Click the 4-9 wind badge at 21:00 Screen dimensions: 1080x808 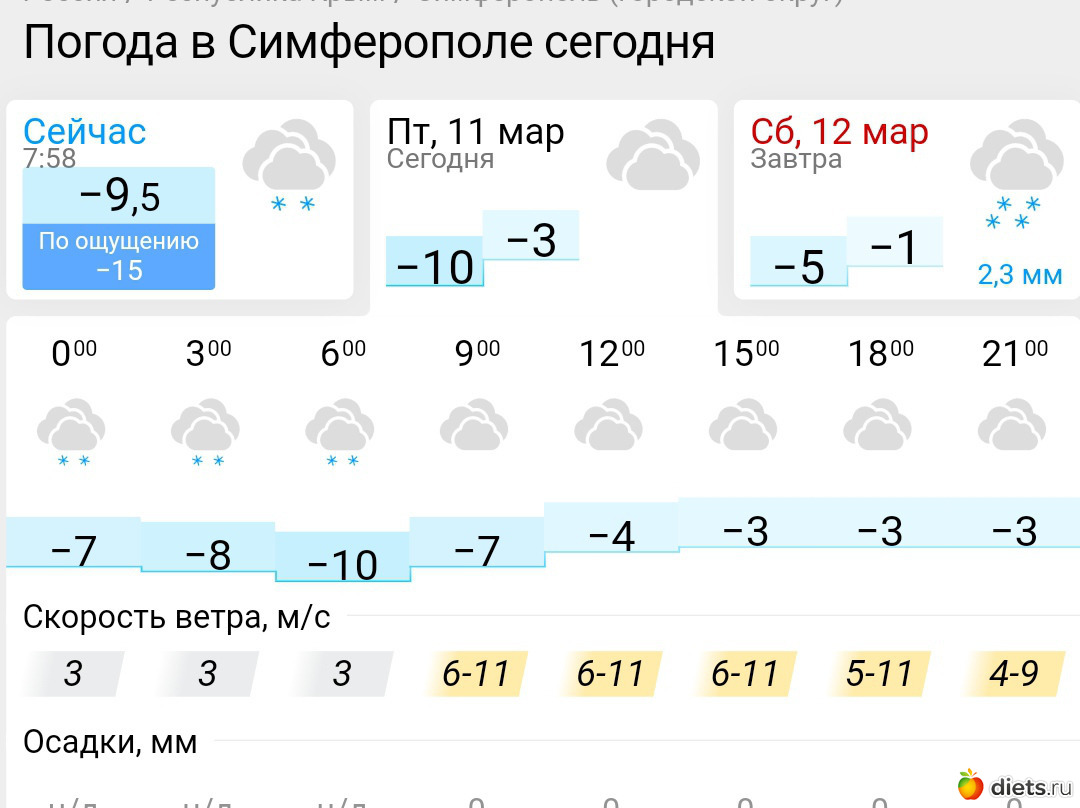point(1014,674)
